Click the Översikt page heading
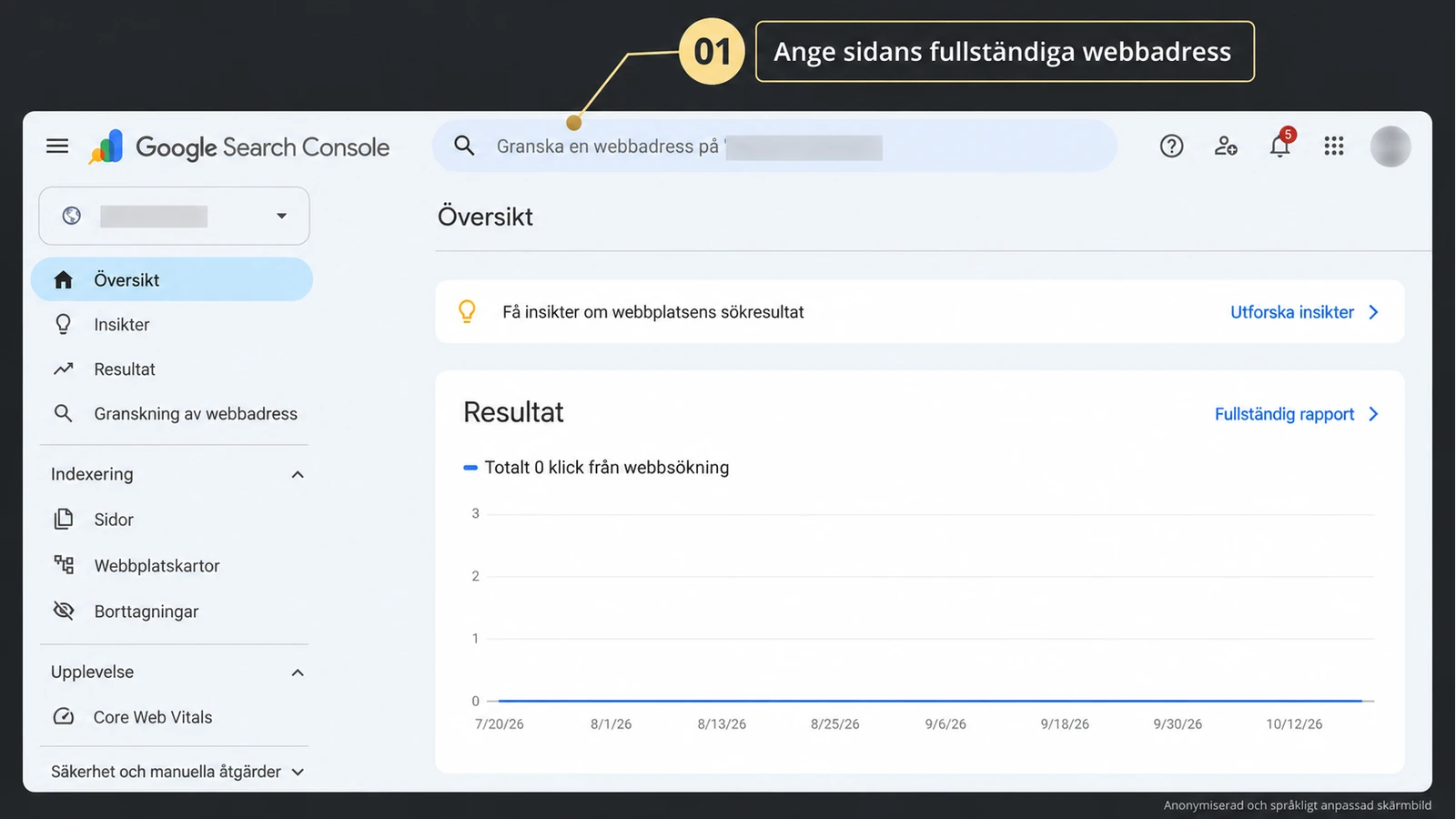Screen dimensions: 1456x819 485,217
